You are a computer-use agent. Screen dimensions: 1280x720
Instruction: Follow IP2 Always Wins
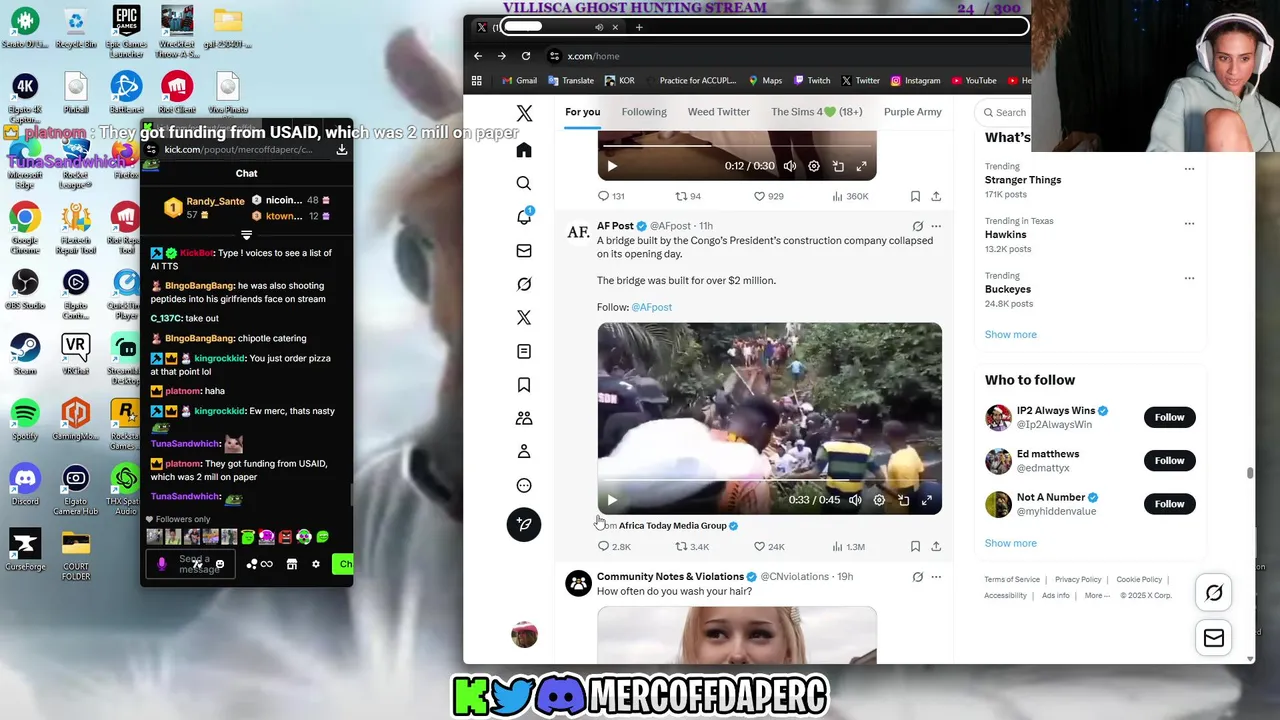(1169, 417)
